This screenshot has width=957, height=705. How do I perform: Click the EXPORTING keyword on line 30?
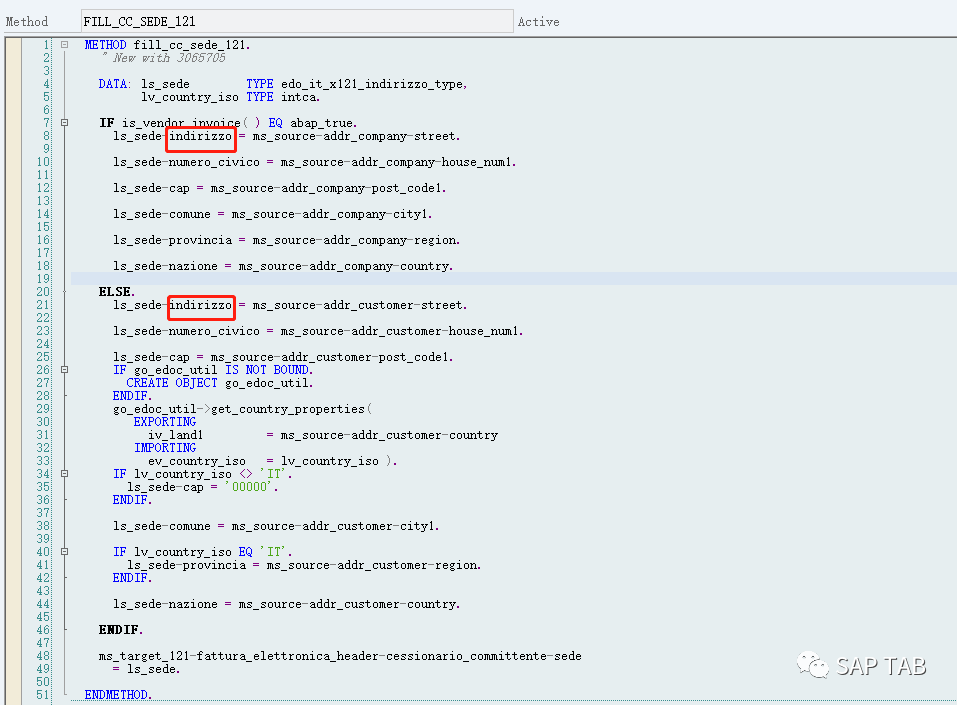pos(165,422)
